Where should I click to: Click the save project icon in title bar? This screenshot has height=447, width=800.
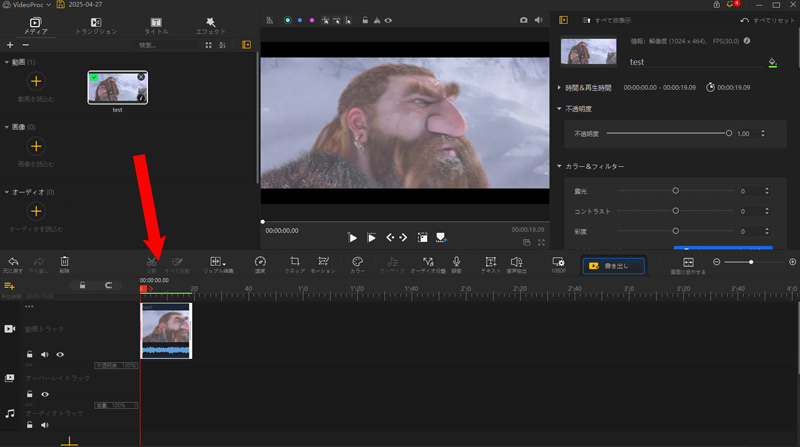pyautogui.click(x=61, y=4)
